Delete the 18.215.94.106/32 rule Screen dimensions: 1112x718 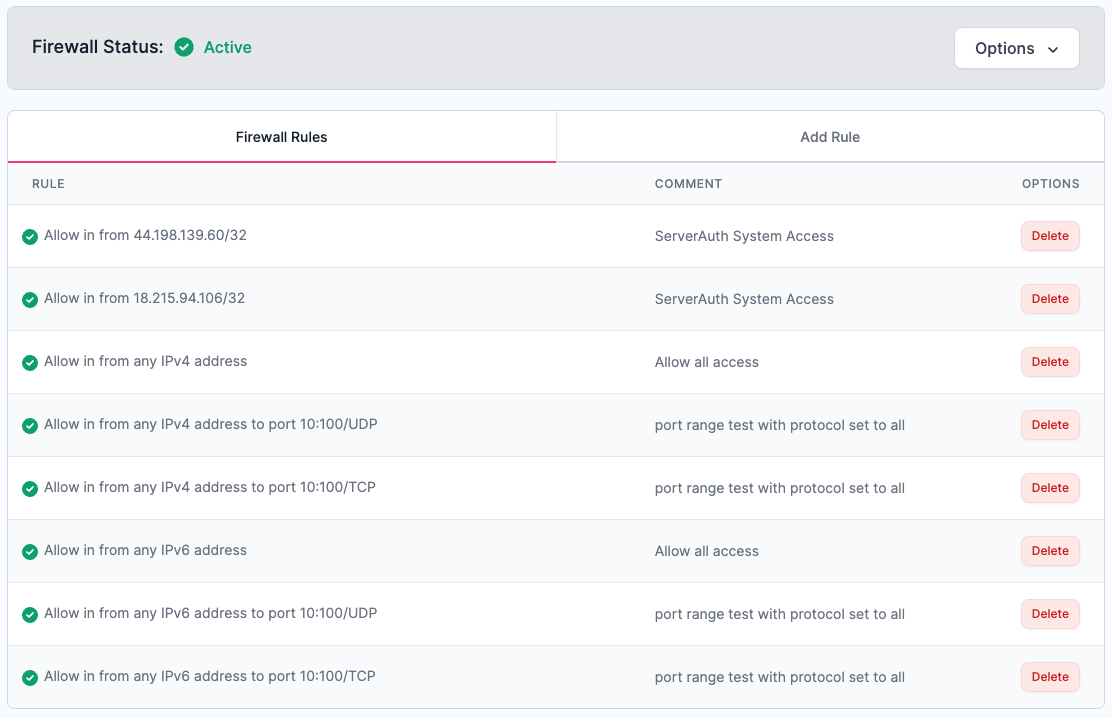click(1050, 299)
